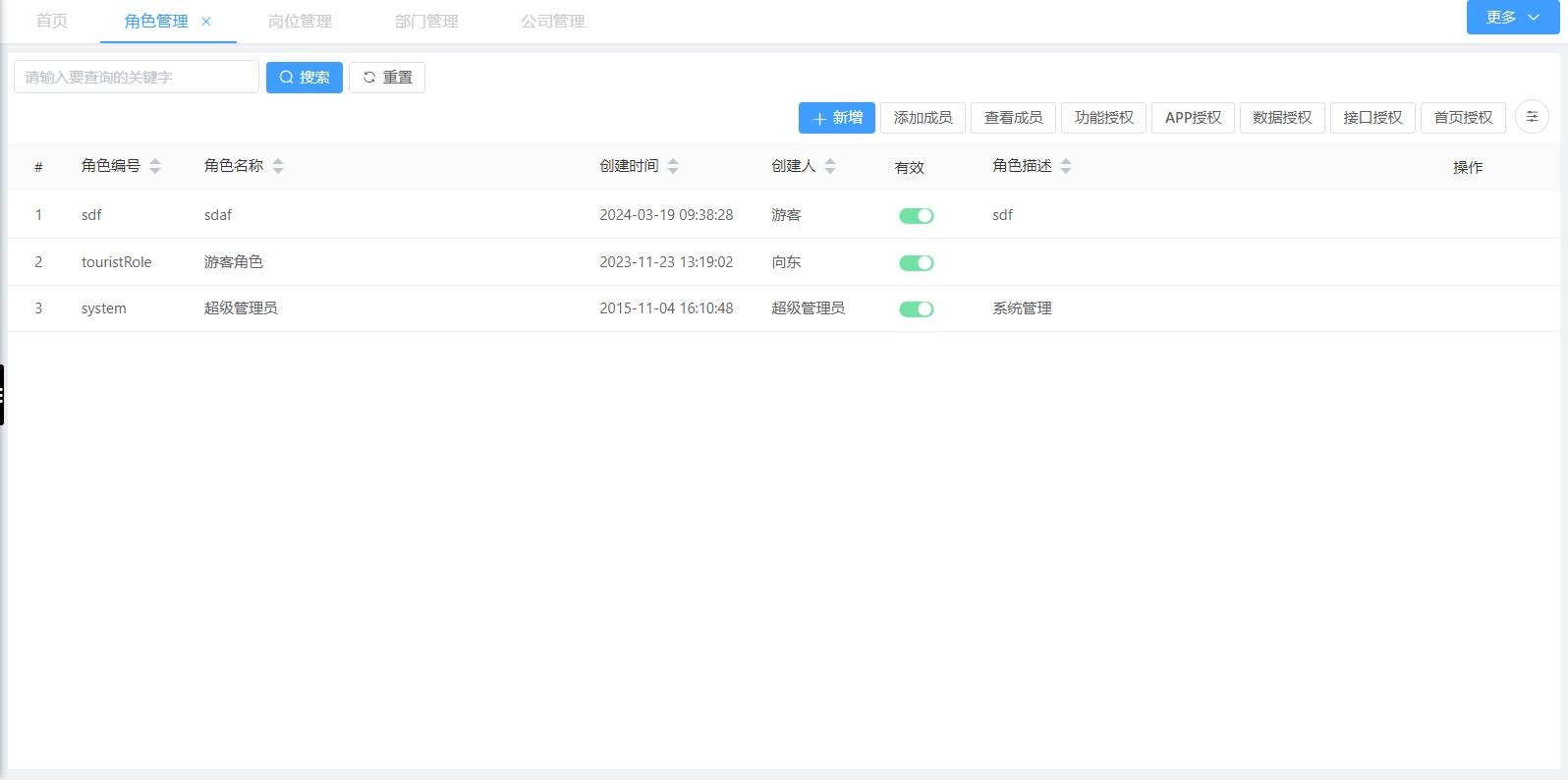Focus the keyword search input field
The image size is (1568, 780).
(137, 77)
